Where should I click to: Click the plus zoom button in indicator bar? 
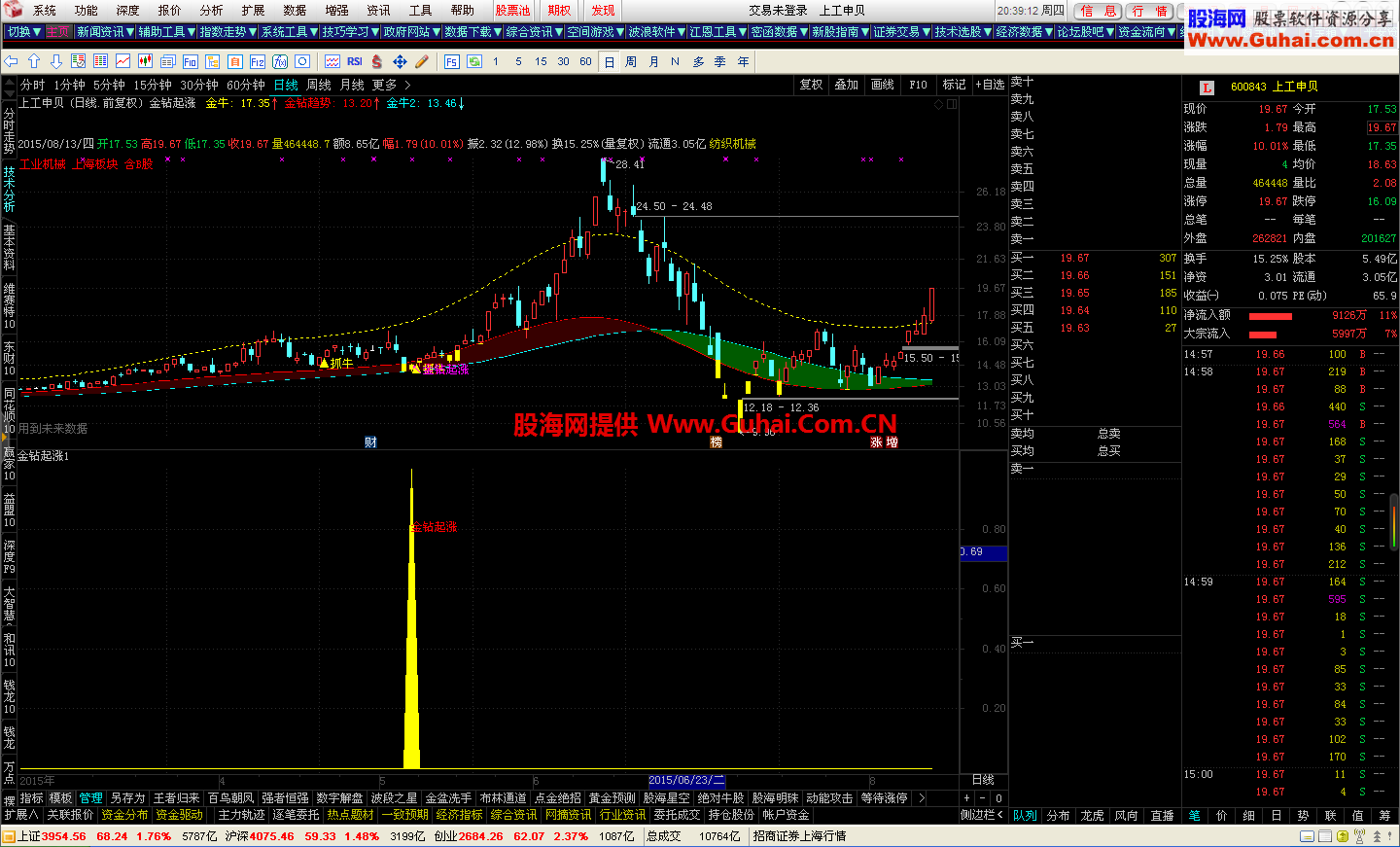967,798
